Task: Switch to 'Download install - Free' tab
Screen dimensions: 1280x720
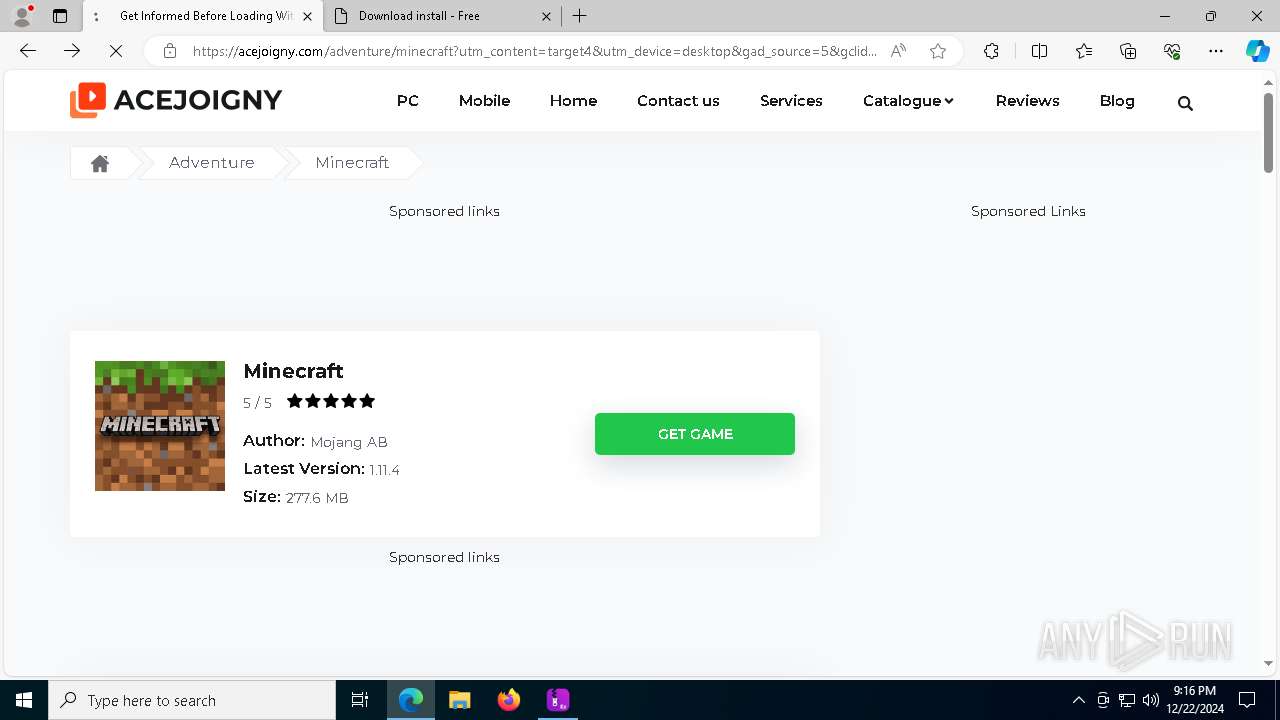Action: point(441,16)
